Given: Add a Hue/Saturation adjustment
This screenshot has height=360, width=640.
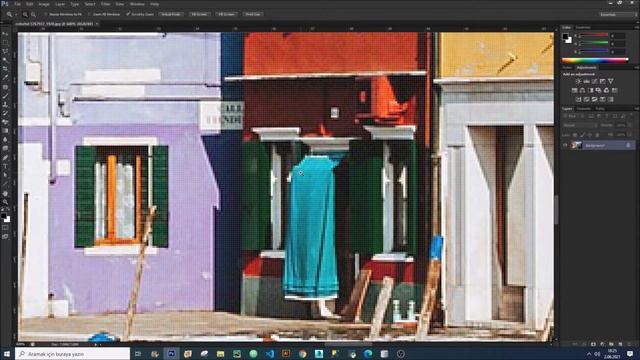Looking at the screenshot, I should pyautogui.click(x=574, y=90).
